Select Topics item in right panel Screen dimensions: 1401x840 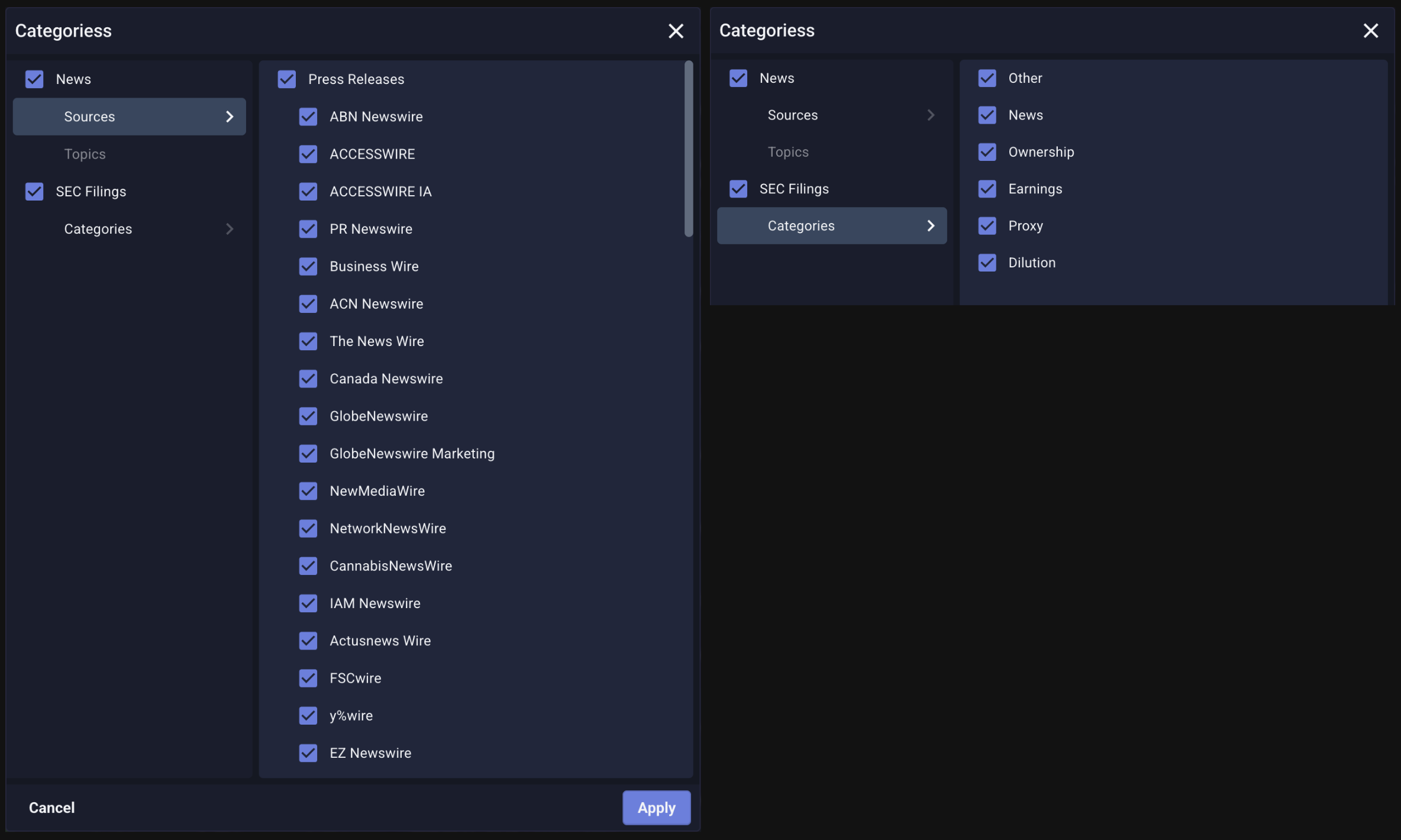[788, 152]
